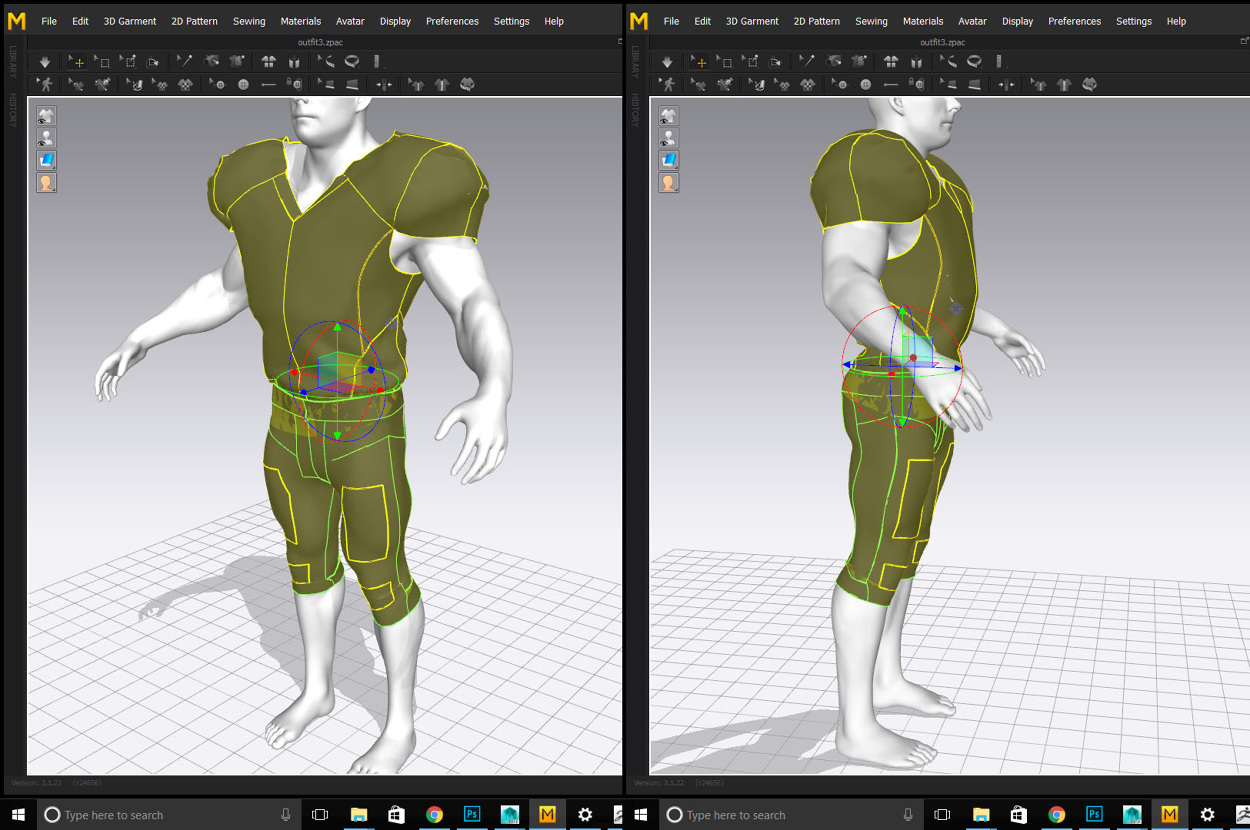The image size is (1250, 830).
Task: Enable textured surface view with the blue icon
Action: [46, 160]
